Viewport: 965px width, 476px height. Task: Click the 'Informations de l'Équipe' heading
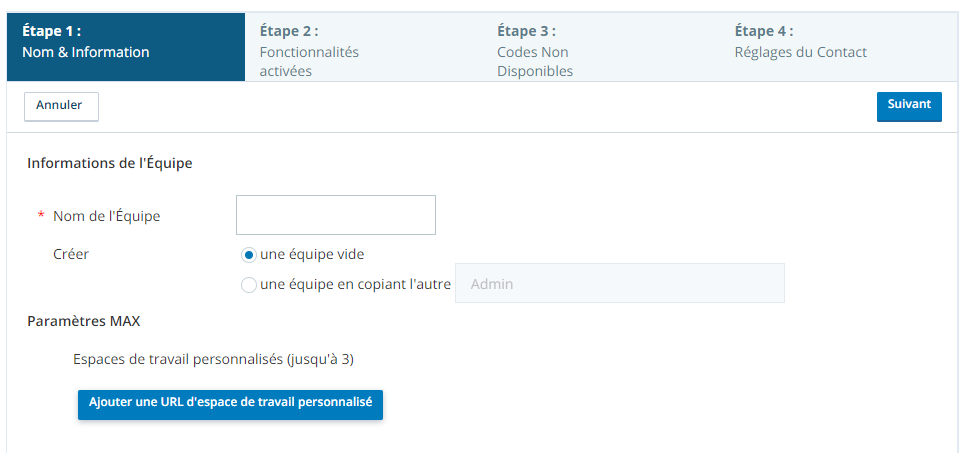(x=110, y=164)
